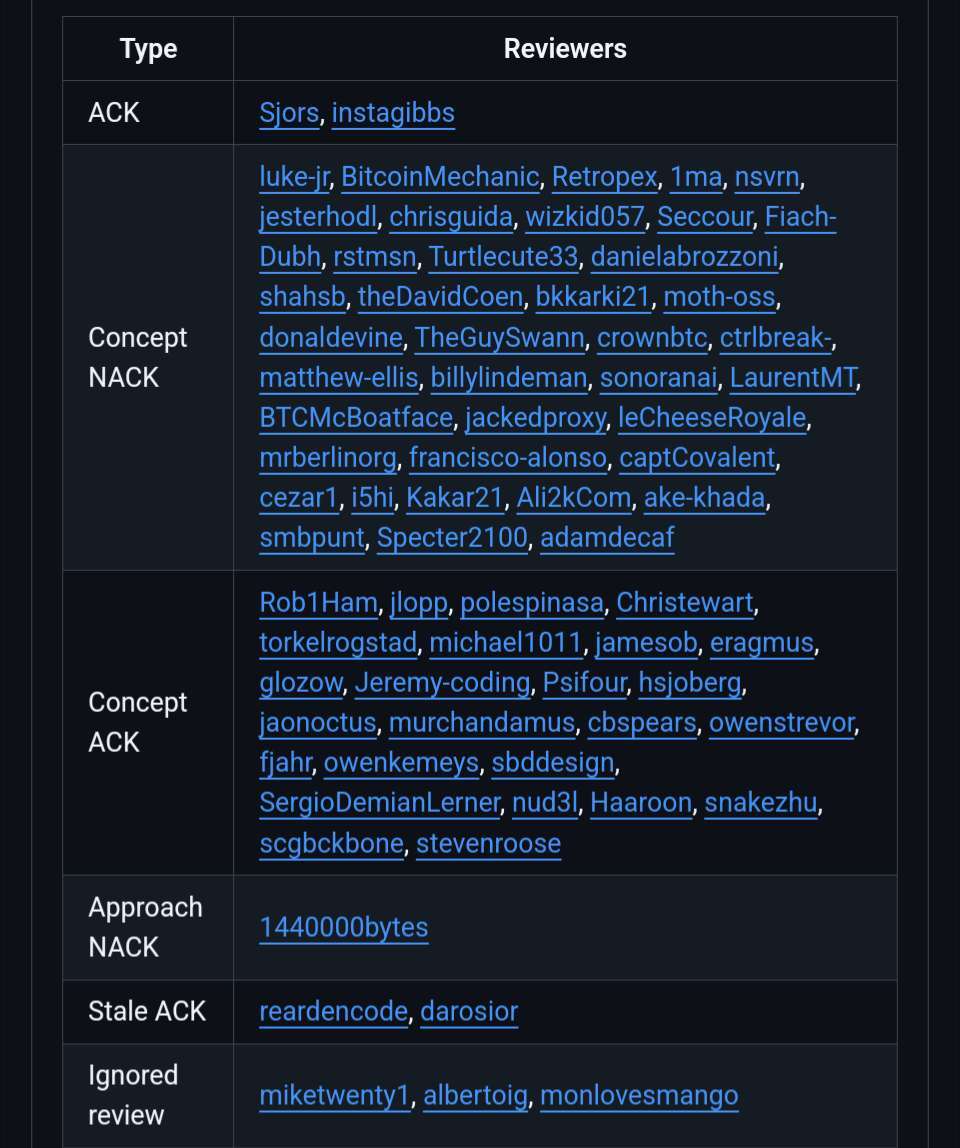Open BTCMcBoatface reviewer link
Screen dimensions: 960x1148
pos(356,418)
